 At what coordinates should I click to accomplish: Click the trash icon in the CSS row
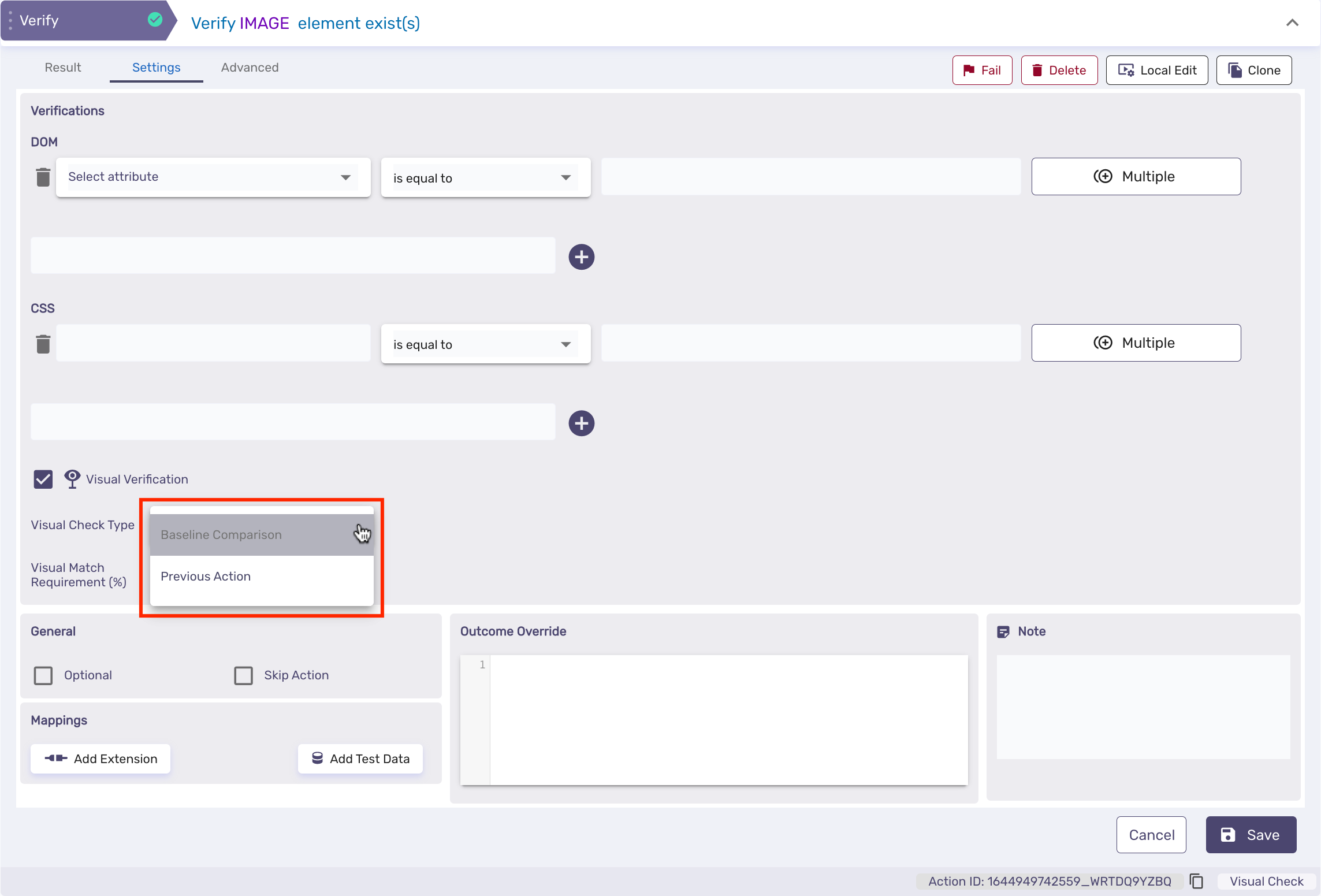43,343
